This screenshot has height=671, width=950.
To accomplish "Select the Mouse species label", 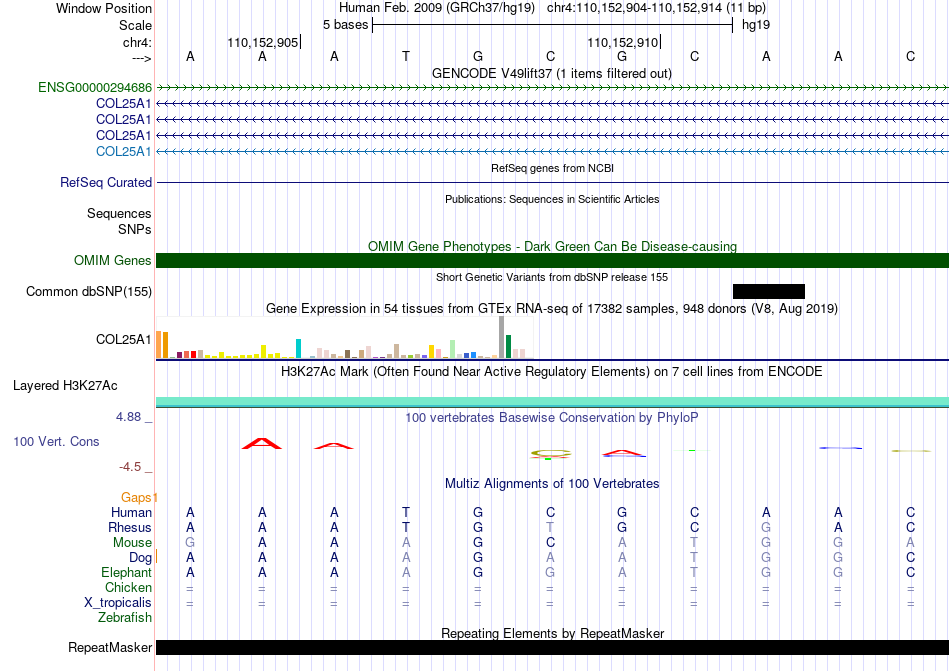I will [x=132, y=543].
